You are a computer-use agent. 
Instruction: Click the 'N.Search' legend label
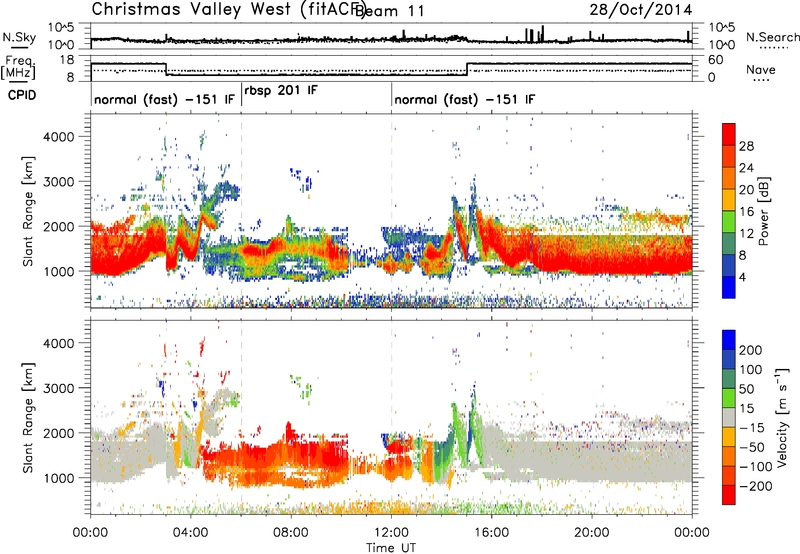(x=772, y=37)
